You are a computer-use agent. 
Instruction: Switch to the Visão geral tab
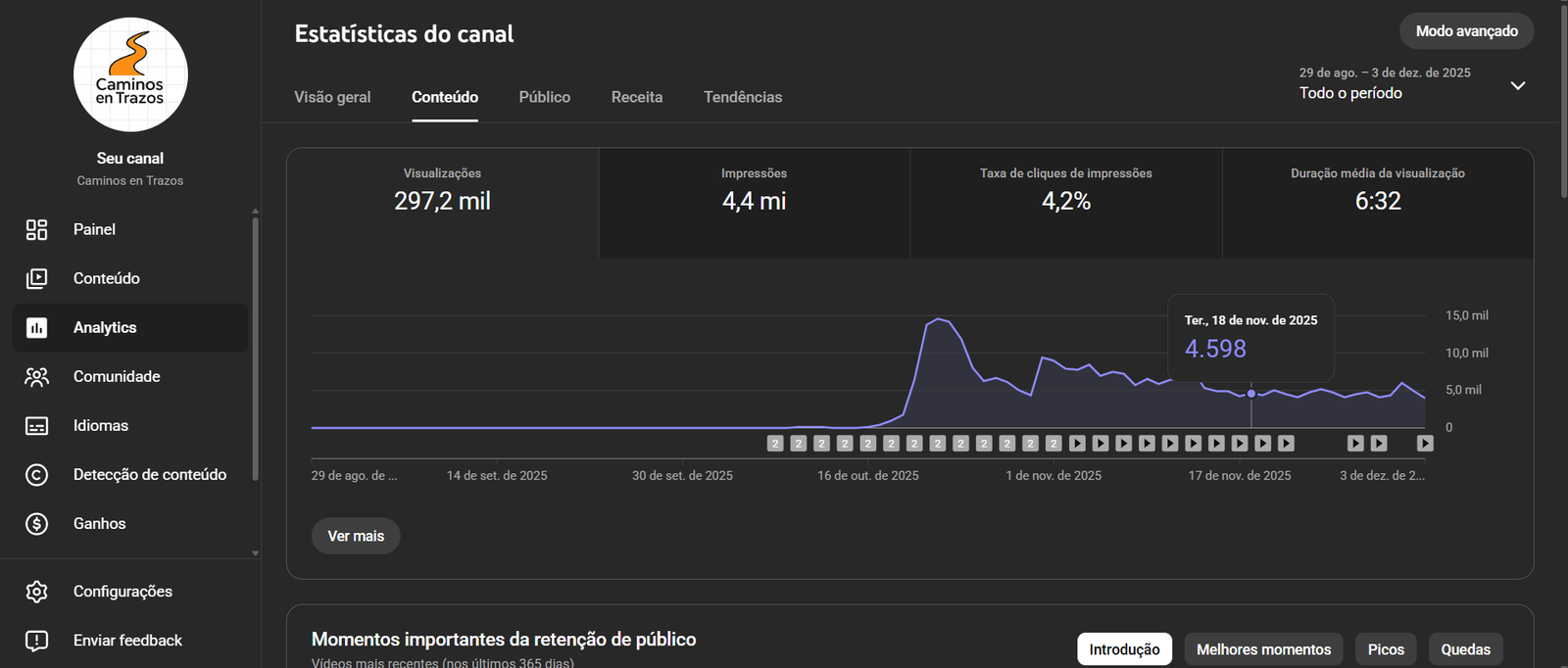pyautogui.click(x=332, y=97)
